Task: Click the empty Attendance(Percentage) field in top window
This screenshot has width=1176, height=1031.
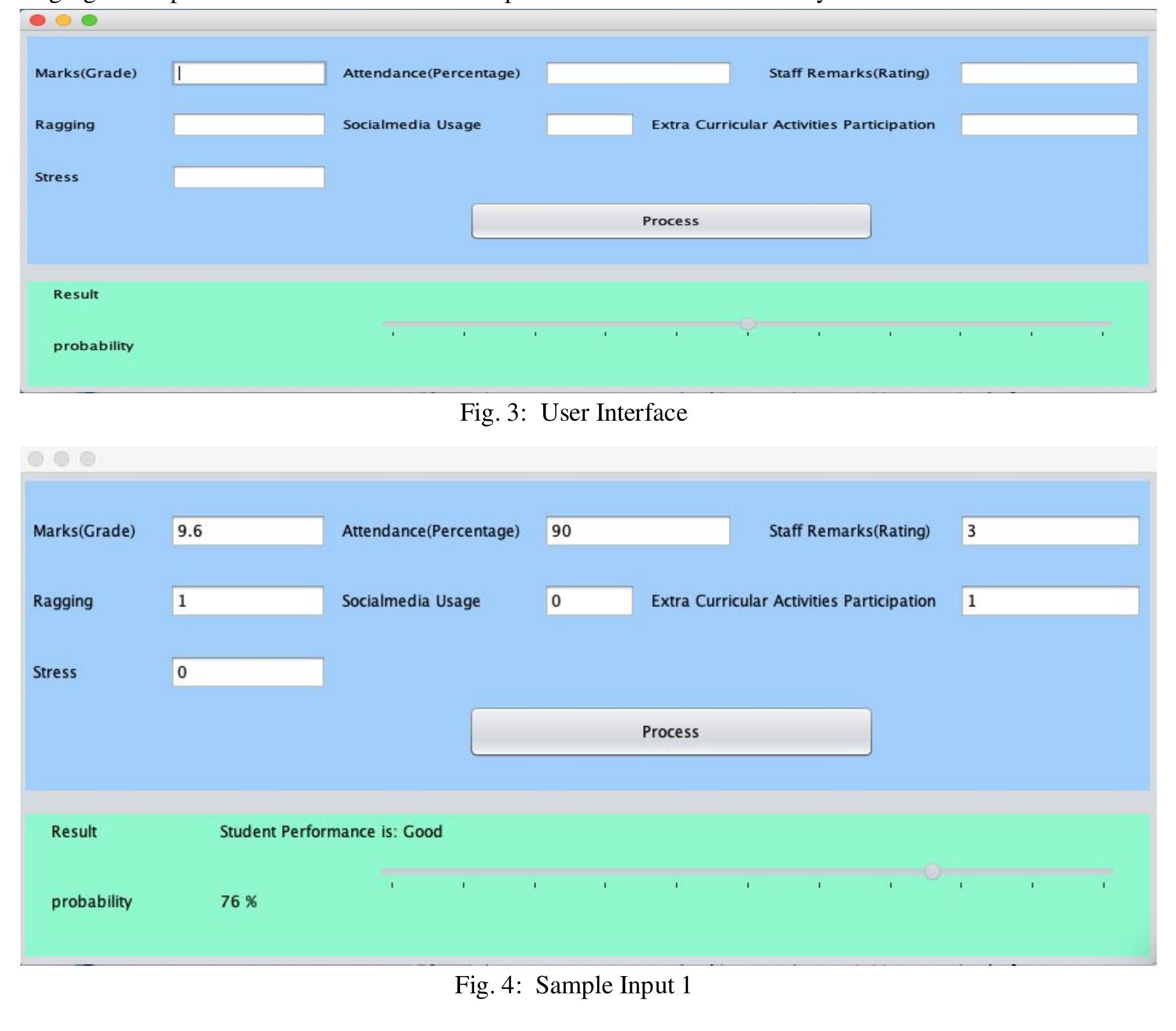Action: click(x=638, y=73)
